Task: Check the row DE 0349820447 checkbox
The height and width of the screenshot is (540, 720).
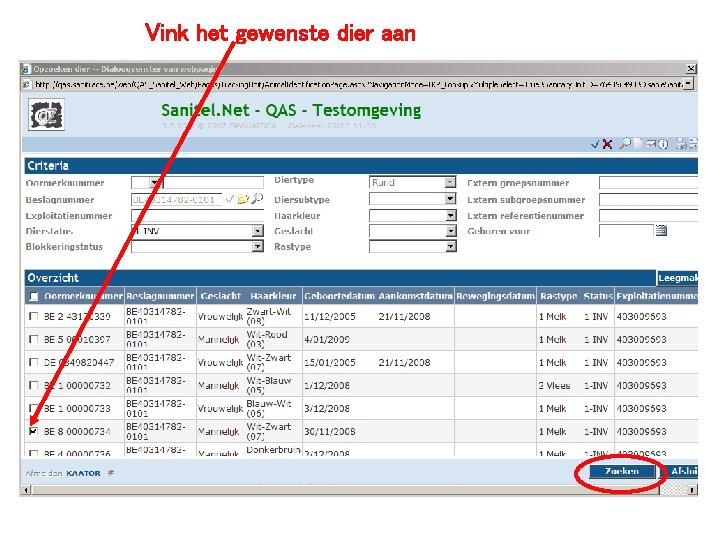Action: [x=33, y=362]
